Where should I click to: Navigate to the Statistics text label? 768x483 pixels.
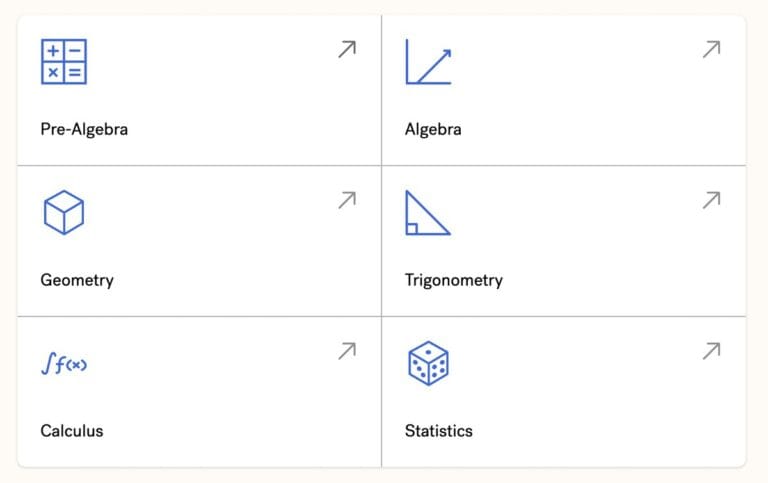(439, 431)
